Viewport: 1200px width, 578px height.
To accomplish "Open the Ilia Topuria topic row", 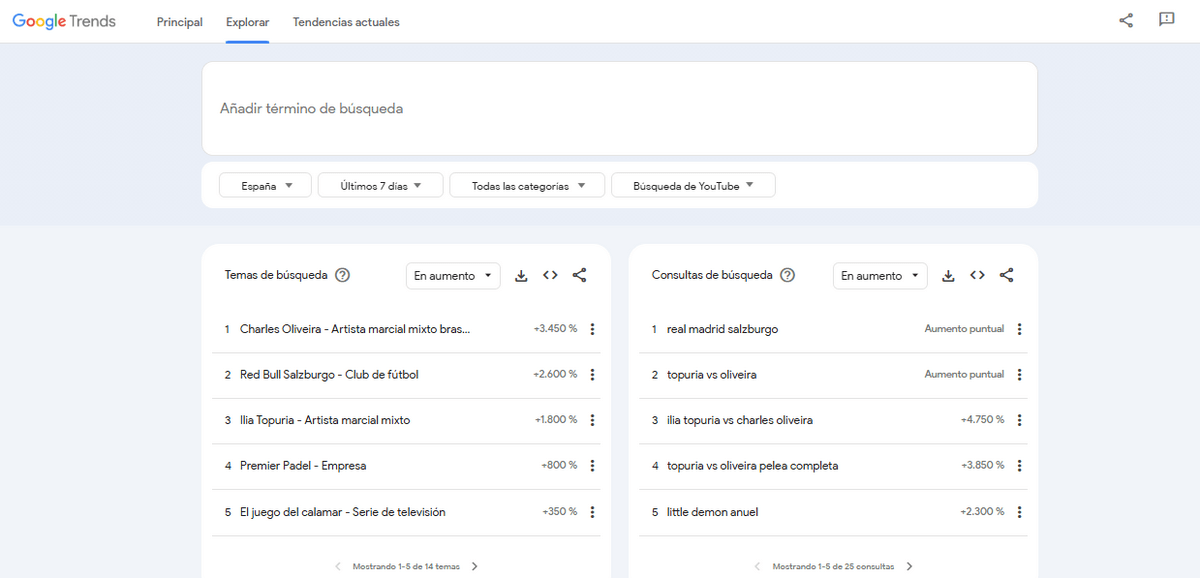I will [x=405, y=420].
